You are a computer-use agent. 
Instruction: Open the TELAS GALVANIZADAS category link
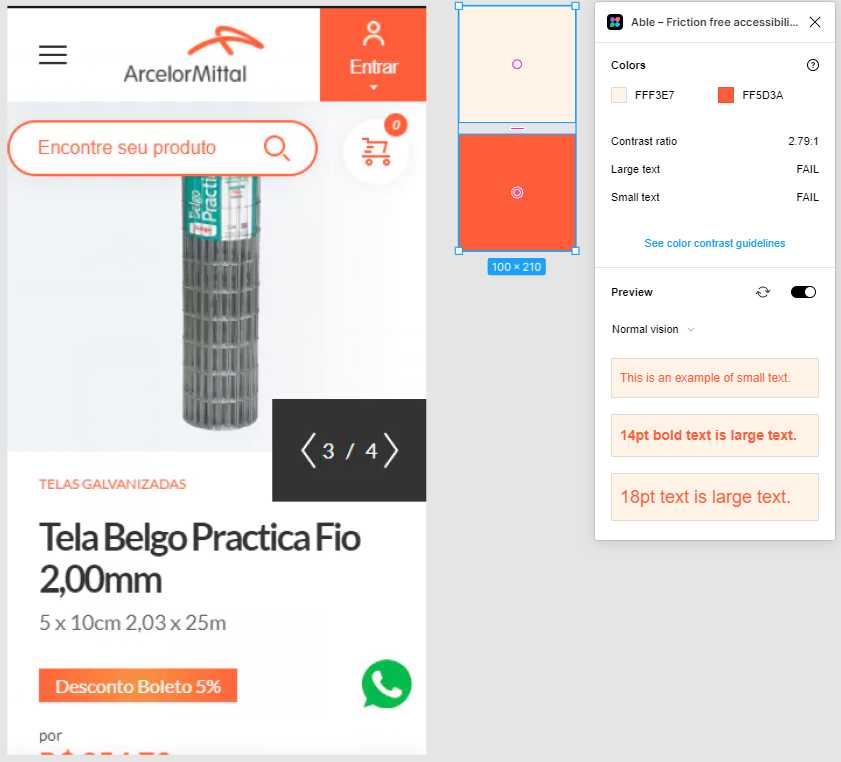113,484
